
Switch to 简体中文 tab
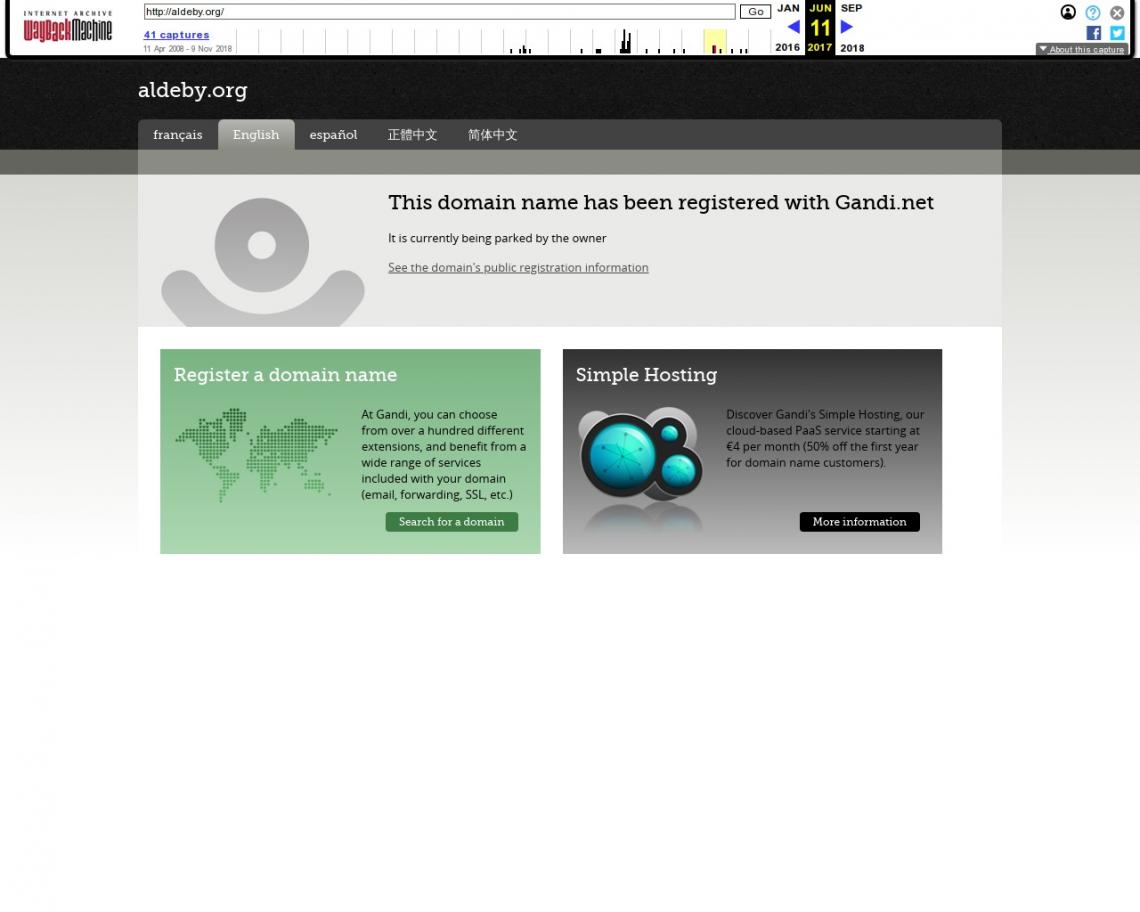[x=492, y=135]
